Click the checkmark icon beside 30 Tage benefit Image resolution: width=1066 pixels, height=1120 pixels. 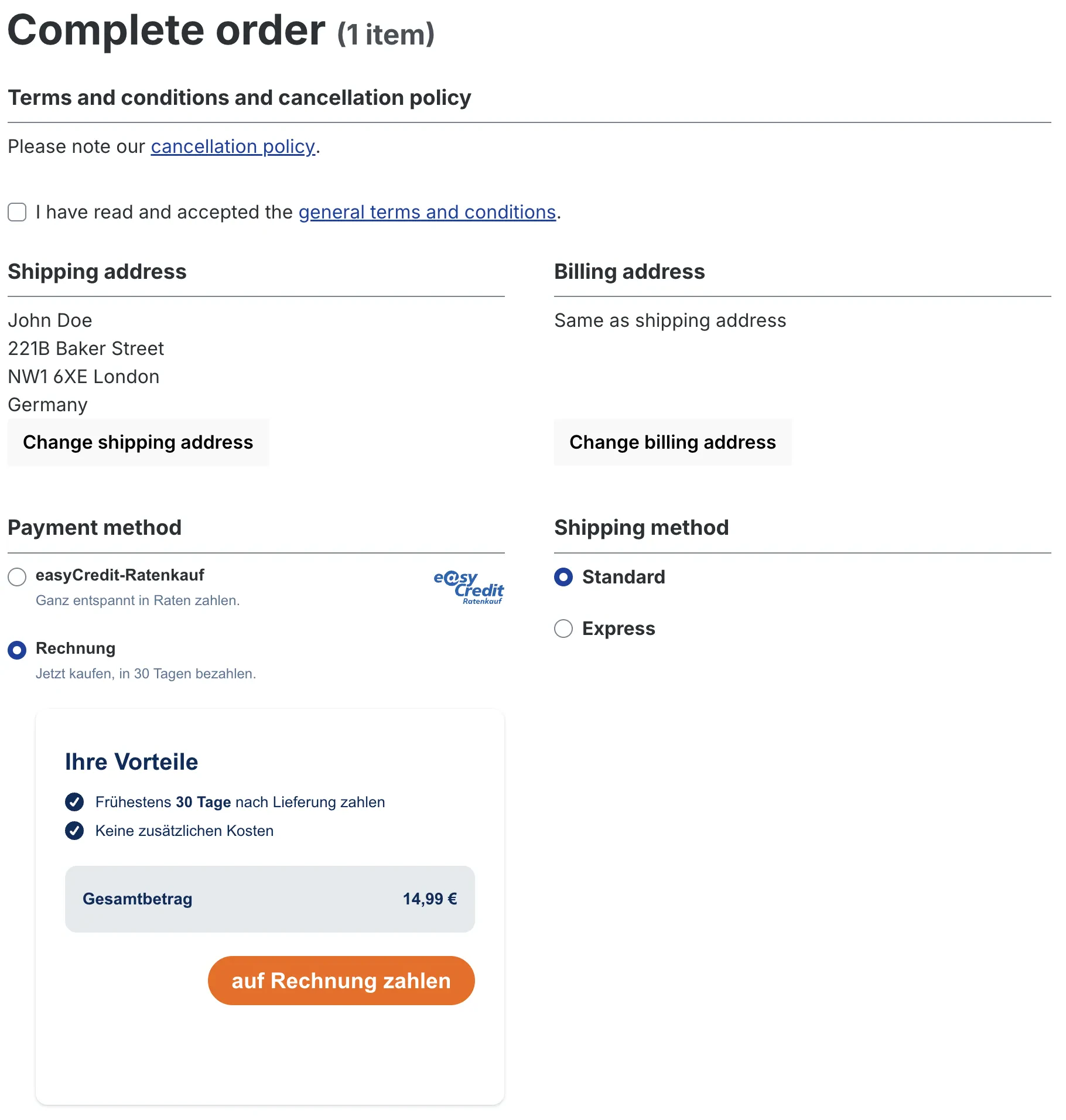(x=74, y=802)
